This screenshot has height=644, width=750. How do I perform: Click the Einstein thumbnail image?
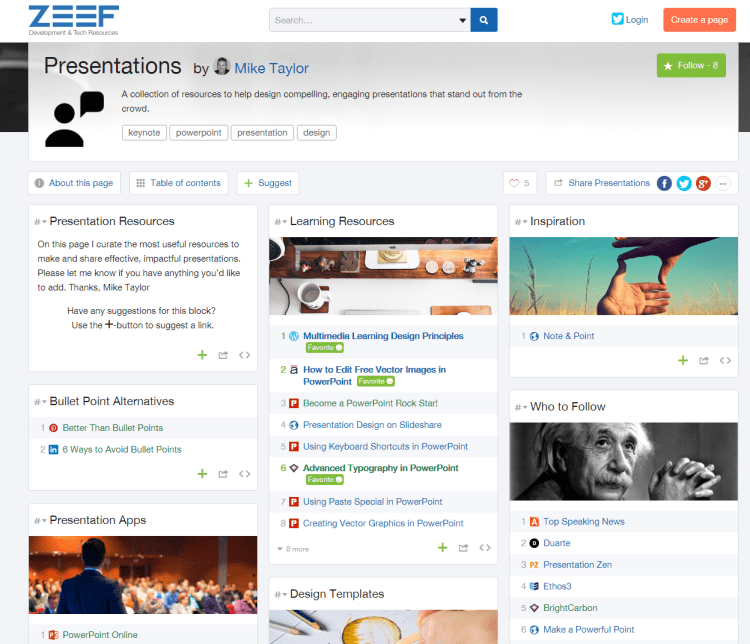(x=624, y=461)
